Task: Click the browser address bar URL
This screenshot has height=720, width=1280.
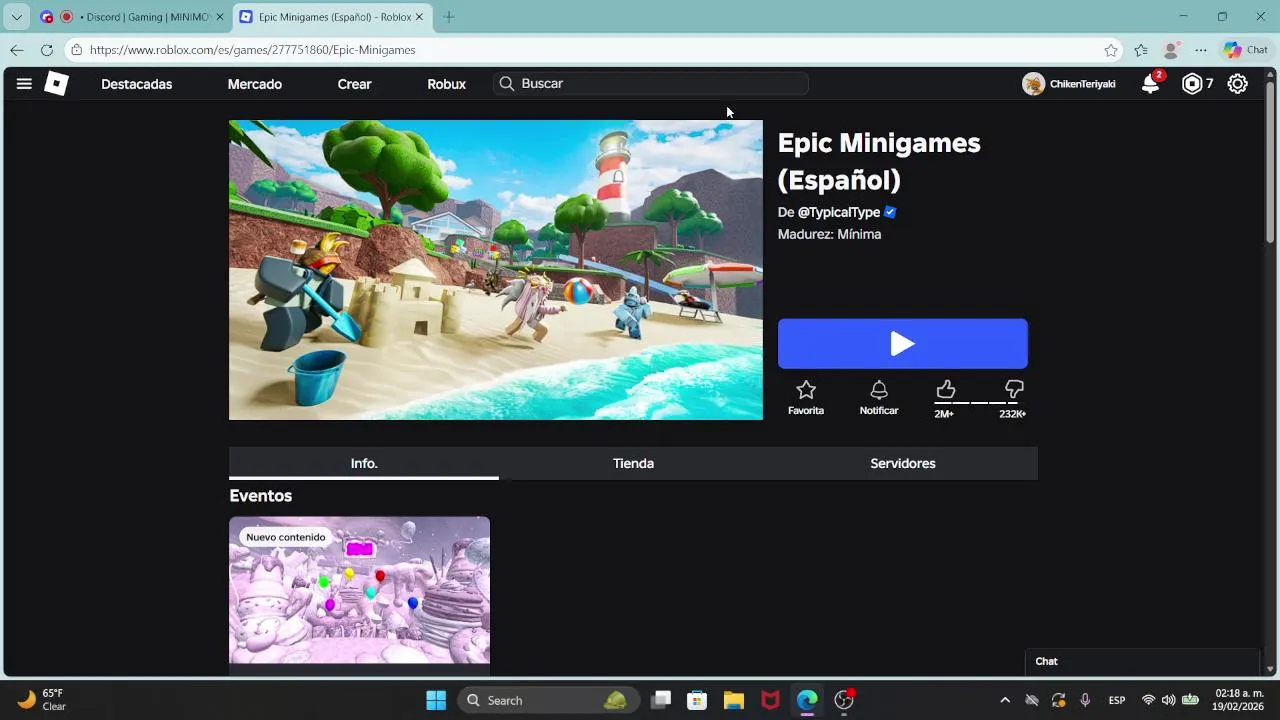Action: (x=252, y=50)
